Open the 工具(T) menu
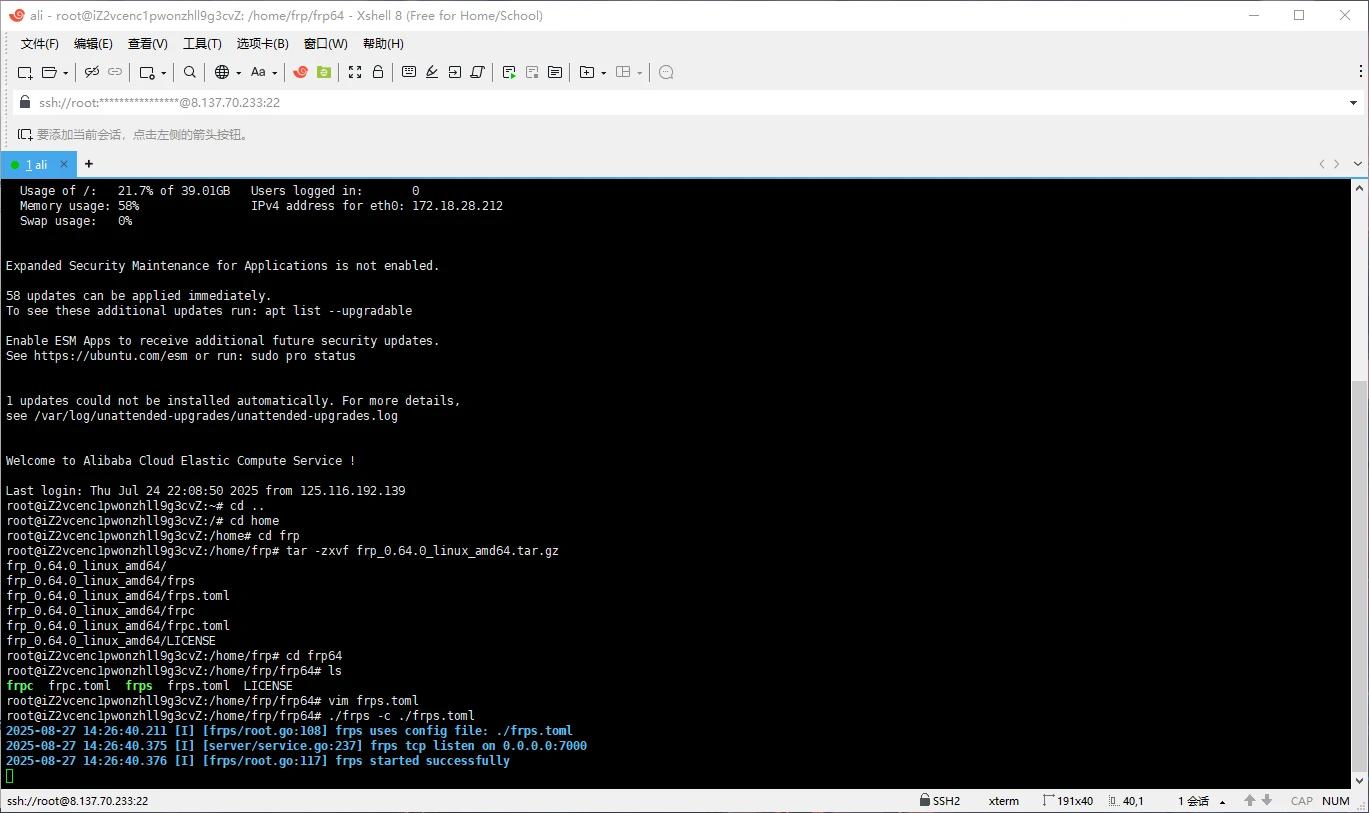1369x813 pixels. (202, 43)
